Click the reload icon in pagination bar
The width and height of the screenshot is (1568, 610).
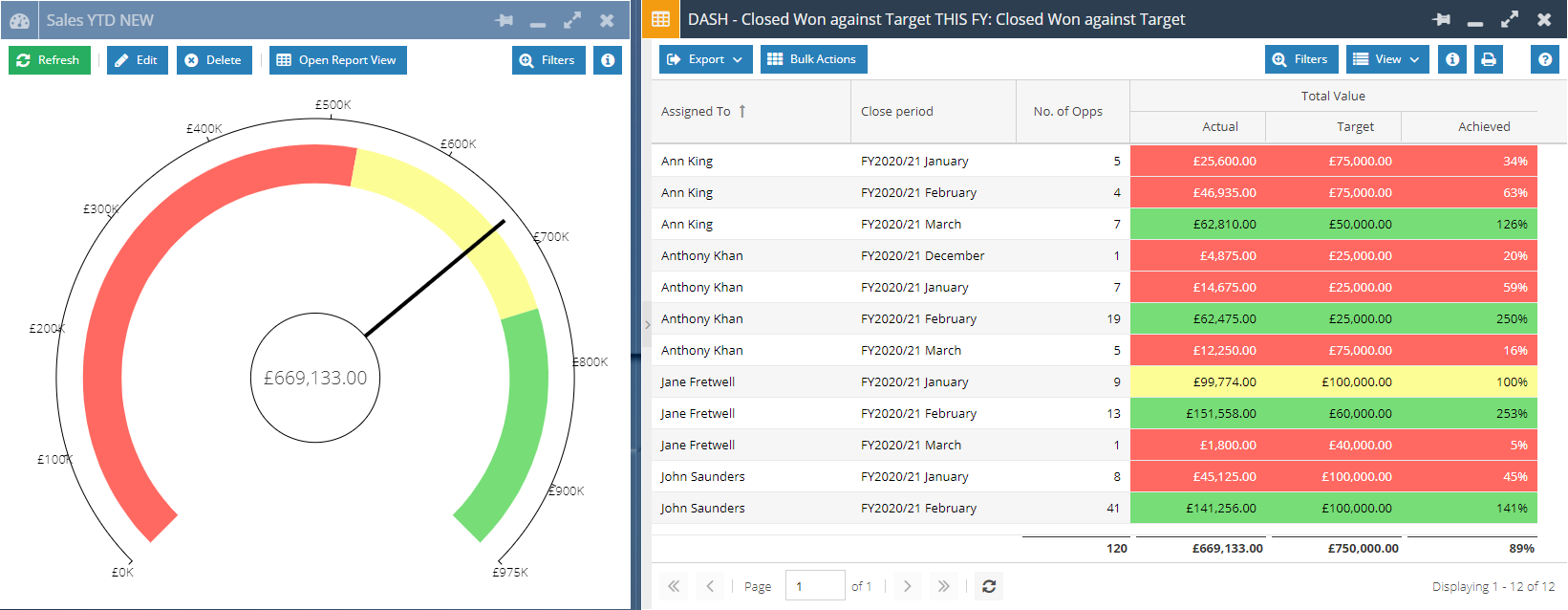(989, 586)
